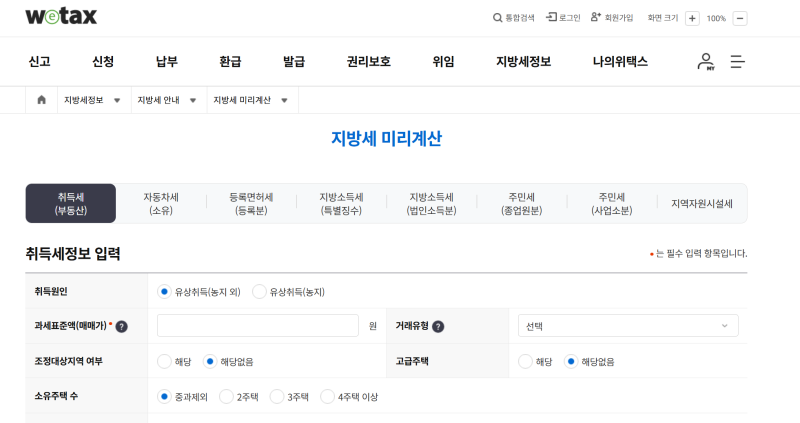800x423 pixels.
Task: Open the 나의위택스 main menu
Action: tap(620, 62)
